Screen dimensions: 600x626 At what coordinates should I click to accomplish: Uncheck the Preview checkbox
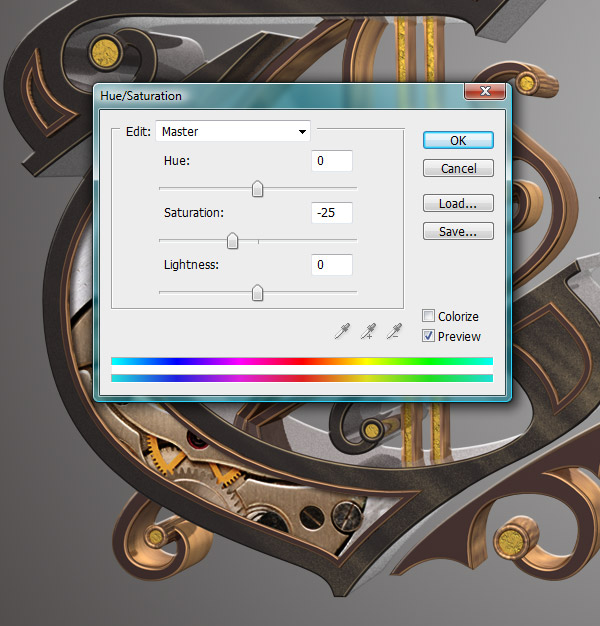click(x=428, y=336)
